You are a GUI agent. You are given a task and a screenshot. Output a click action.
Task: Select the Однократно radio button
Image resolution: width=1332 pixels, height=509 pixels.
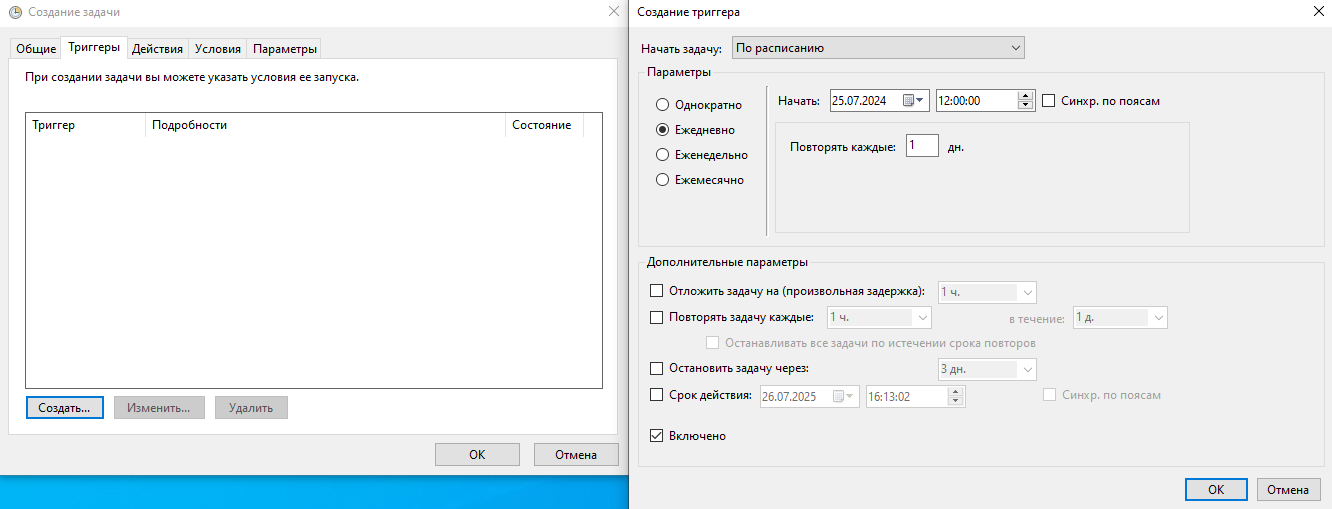tap(662, 105)
